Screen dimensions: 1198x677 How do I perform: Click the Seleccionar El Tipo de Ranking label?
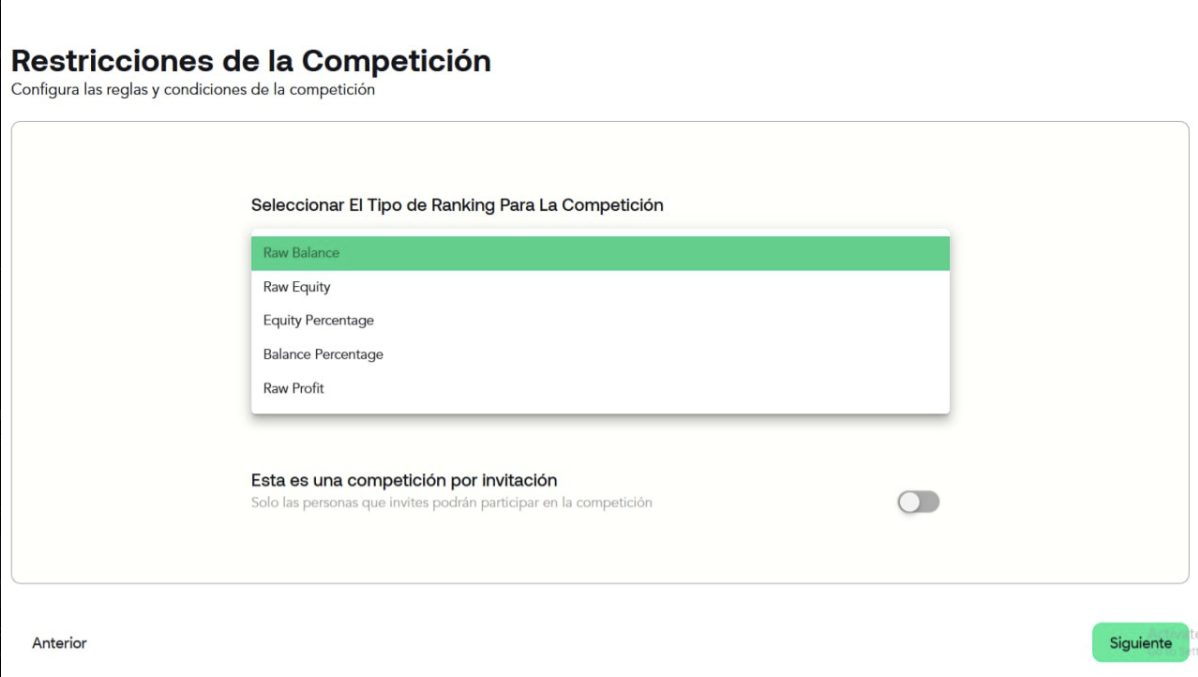click(x=457, y=205)
